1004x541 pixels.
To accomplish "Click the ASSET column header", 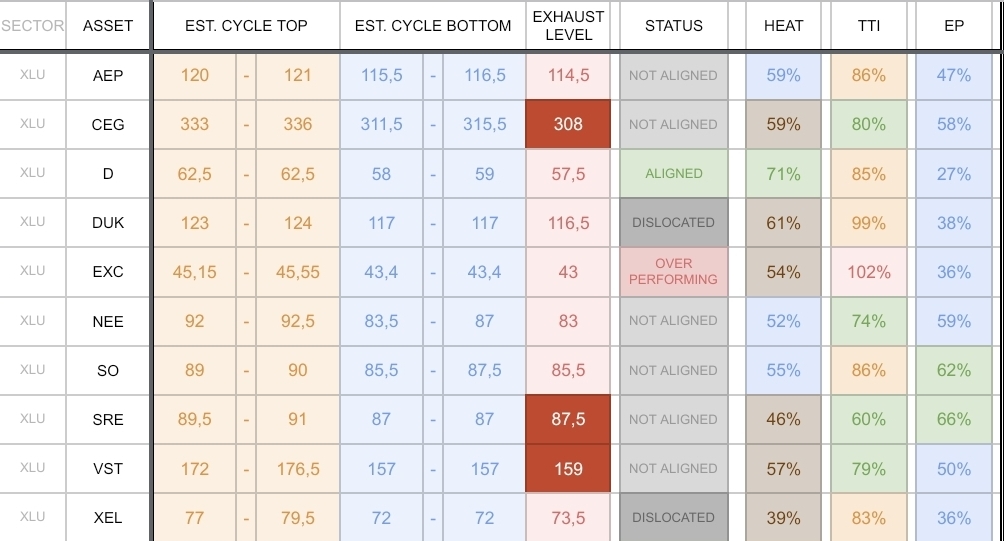I will [x=108, y=26].
